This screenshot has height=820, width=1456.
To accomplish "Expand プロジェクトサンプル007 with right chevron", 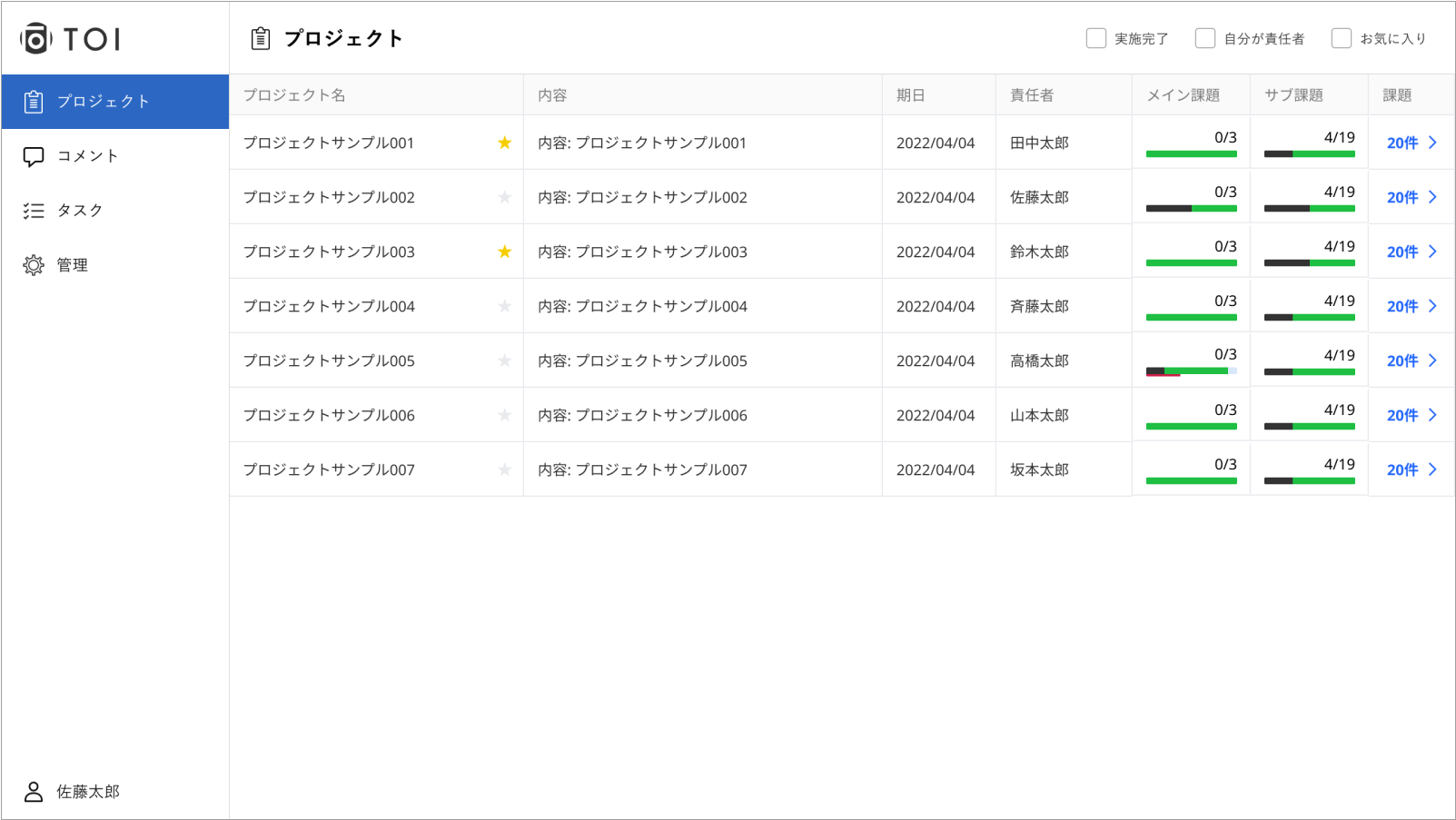I will point(1432,469).
